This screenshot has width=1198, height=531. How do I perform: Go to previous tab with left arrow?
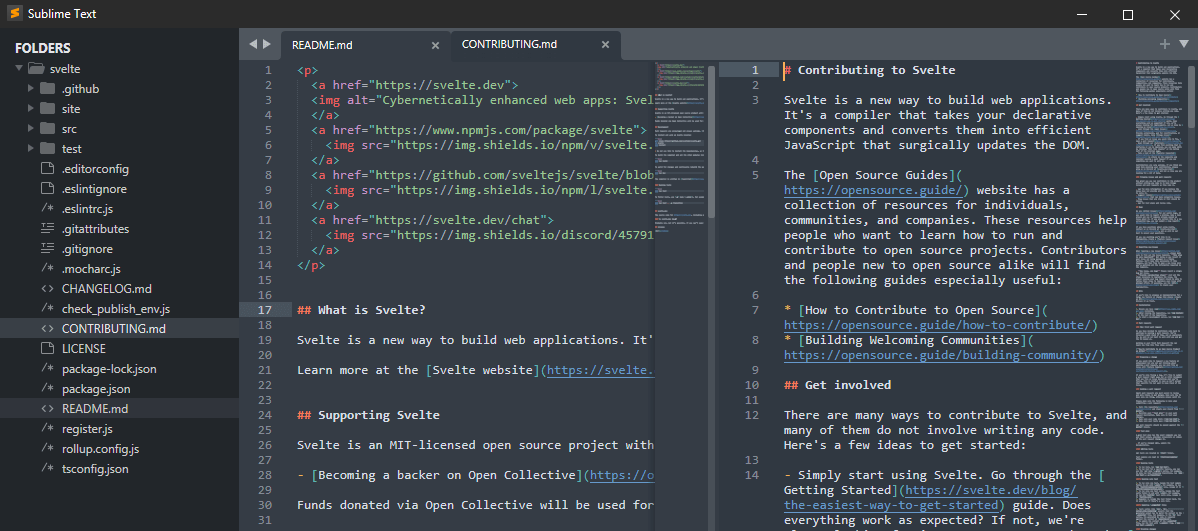pyautogui.click(x=253, y=44)
